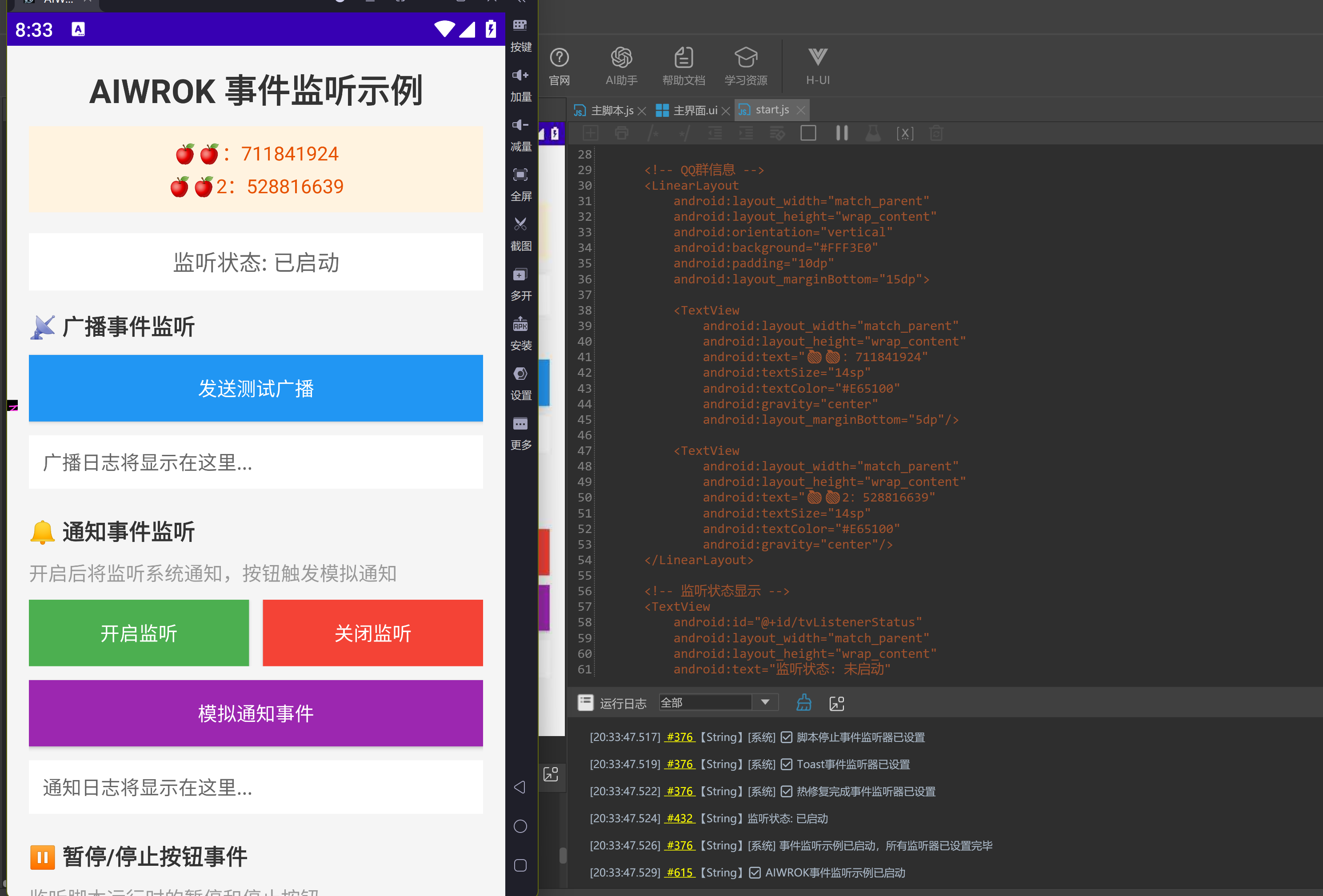The image size is (1323, 896).
Task: Launch the AI助手 assistant
Action: [x=621, y=67]
